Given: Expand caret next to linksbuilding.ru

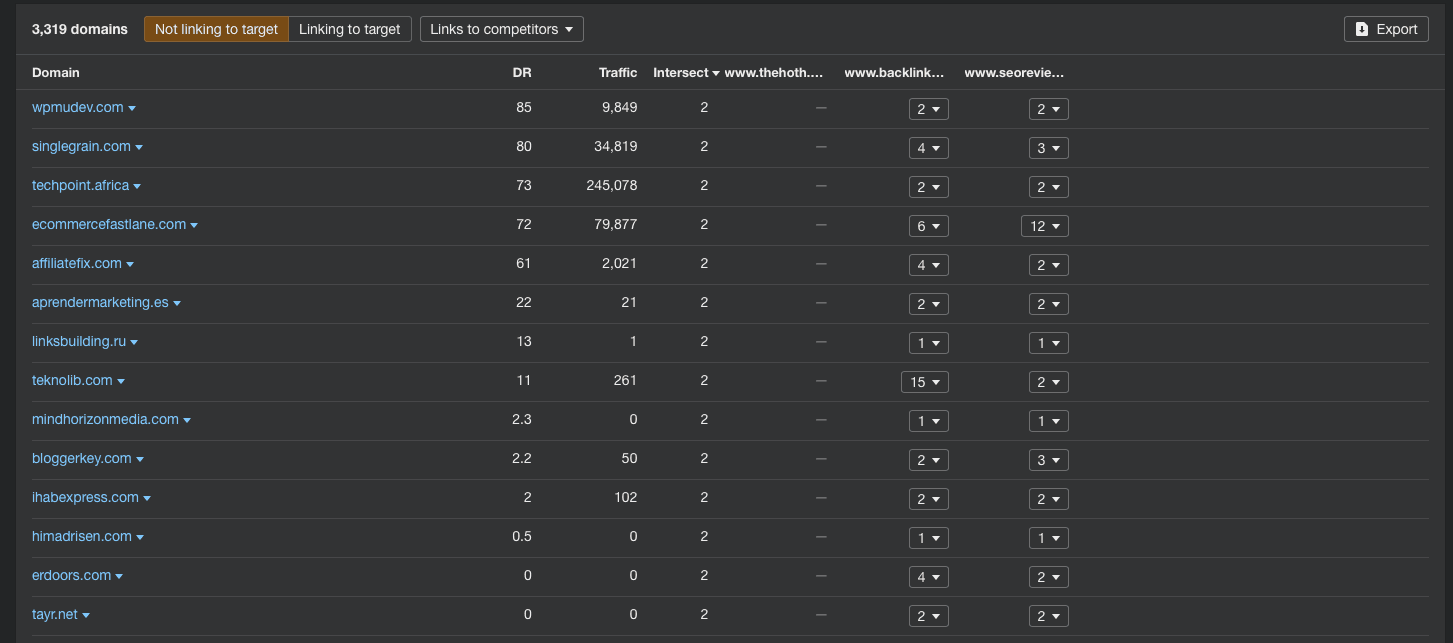Looking at the screenshot, I should (134, 342).
